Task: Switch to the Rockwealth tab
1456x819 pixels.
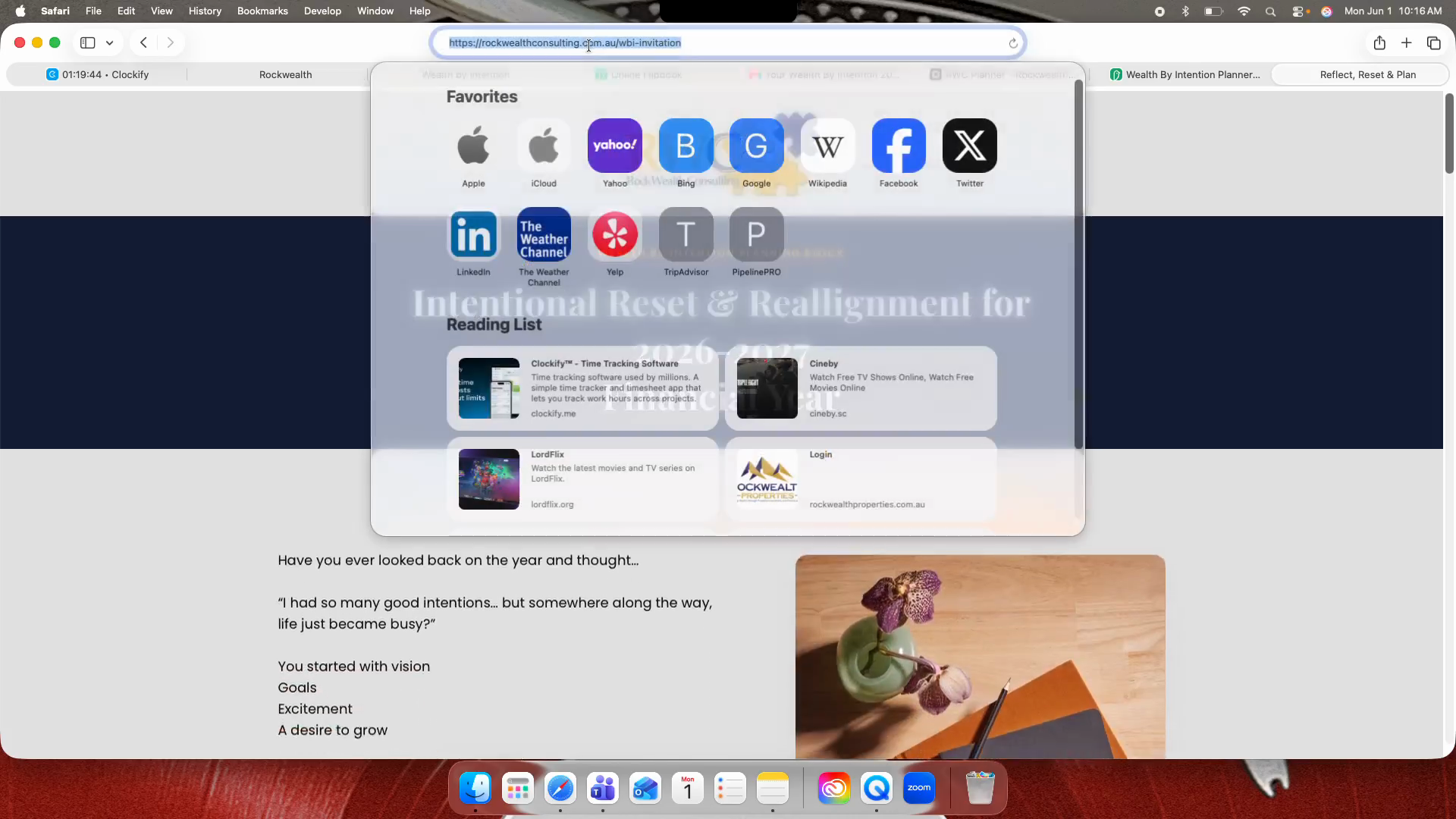Action: click(285, 74)
